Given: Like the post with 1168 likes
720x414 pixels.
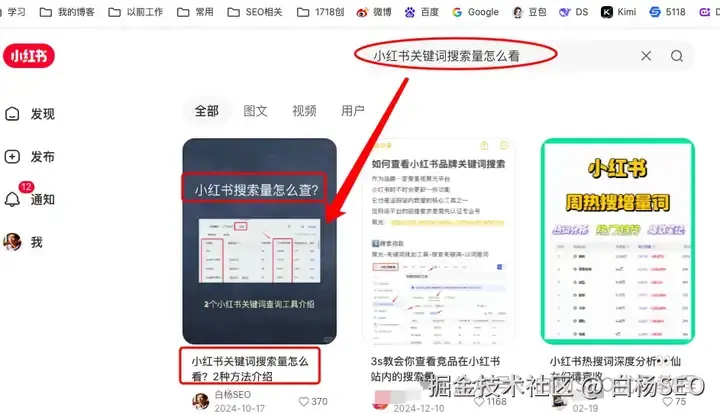Looking at the screenshot, I should [490, 402].
